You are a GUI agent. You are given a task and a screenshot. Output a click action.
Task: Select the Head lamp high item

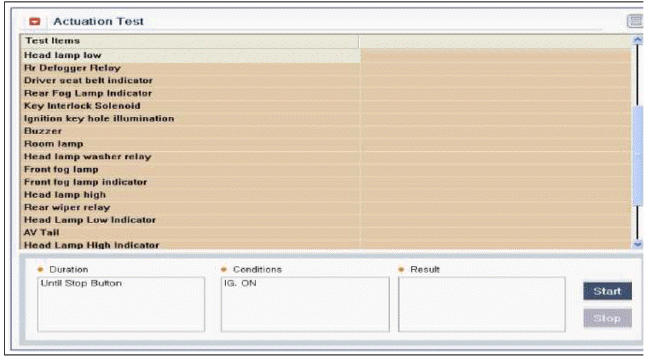point(326,195)
